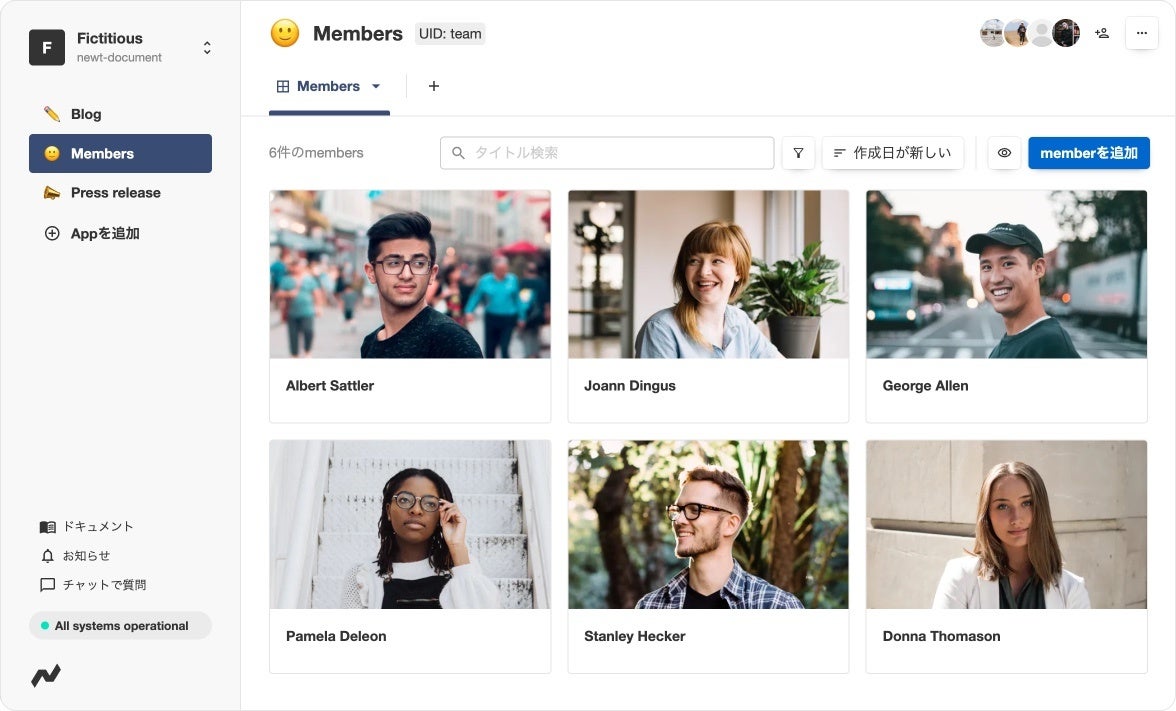
Task: Click the invite member icon
Action: click(x=1102, y=33)
